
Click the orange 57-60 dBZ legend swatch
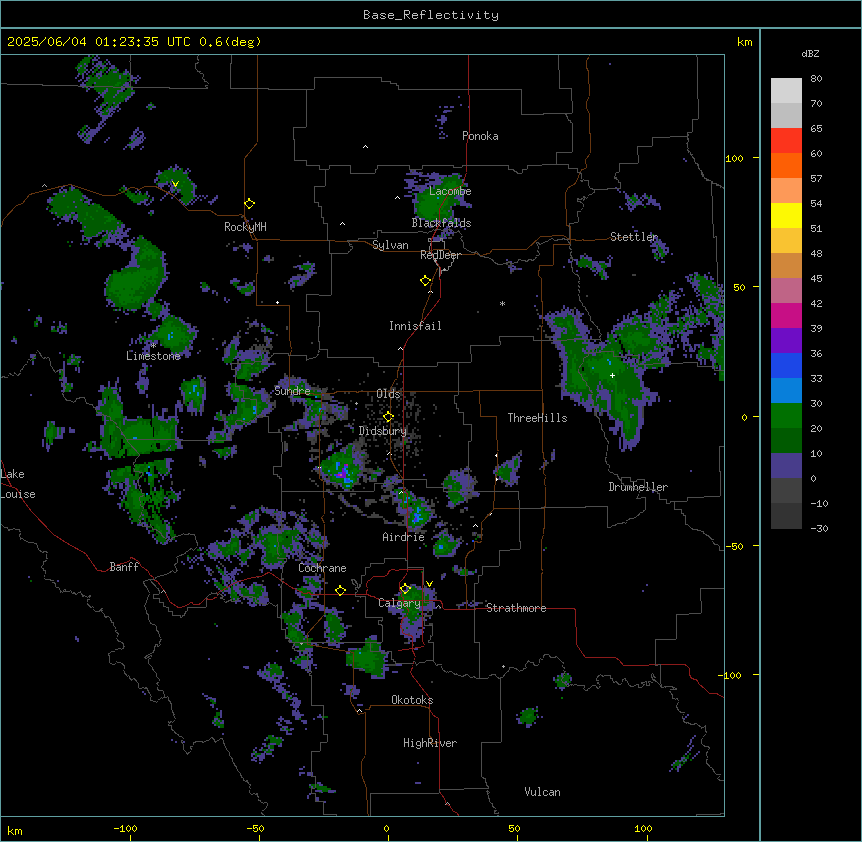[x=786, y=166]
